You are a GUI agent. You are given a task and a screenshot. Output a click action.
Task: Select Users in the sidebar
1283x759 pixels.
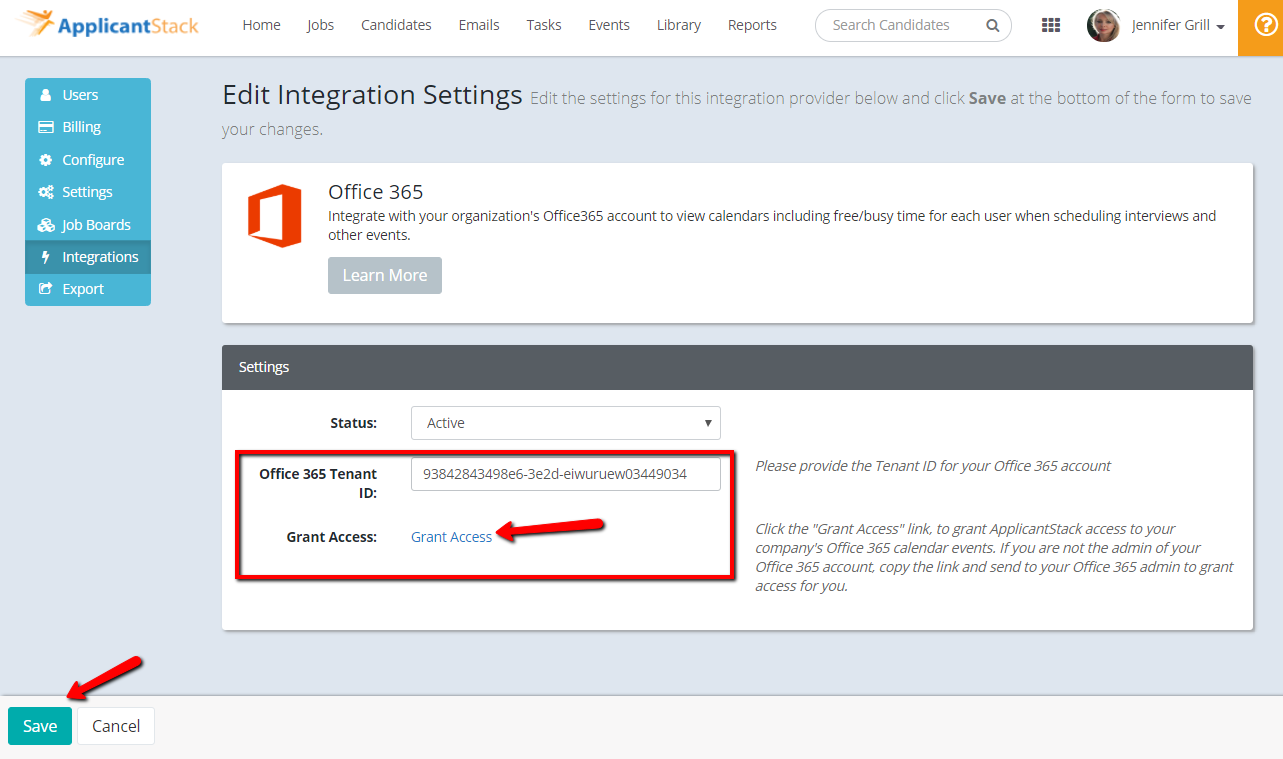coord(88,95)
